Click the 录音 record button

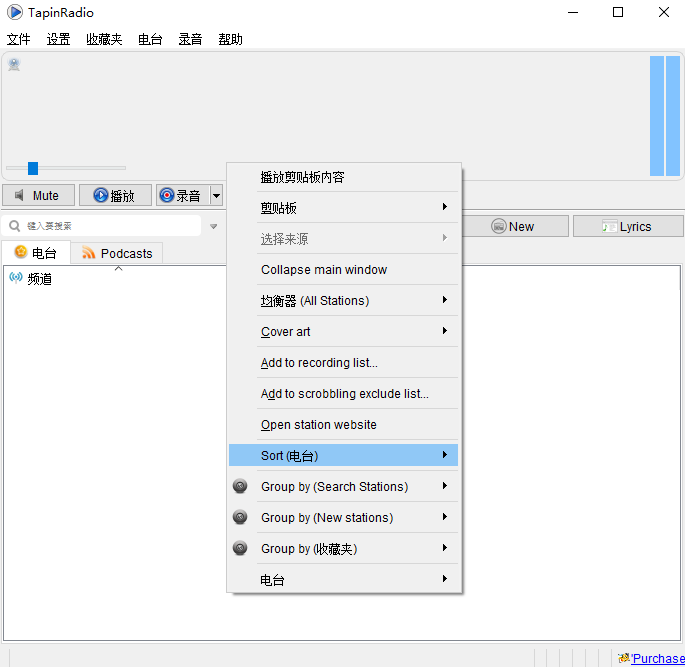click(x=180, y=196)
